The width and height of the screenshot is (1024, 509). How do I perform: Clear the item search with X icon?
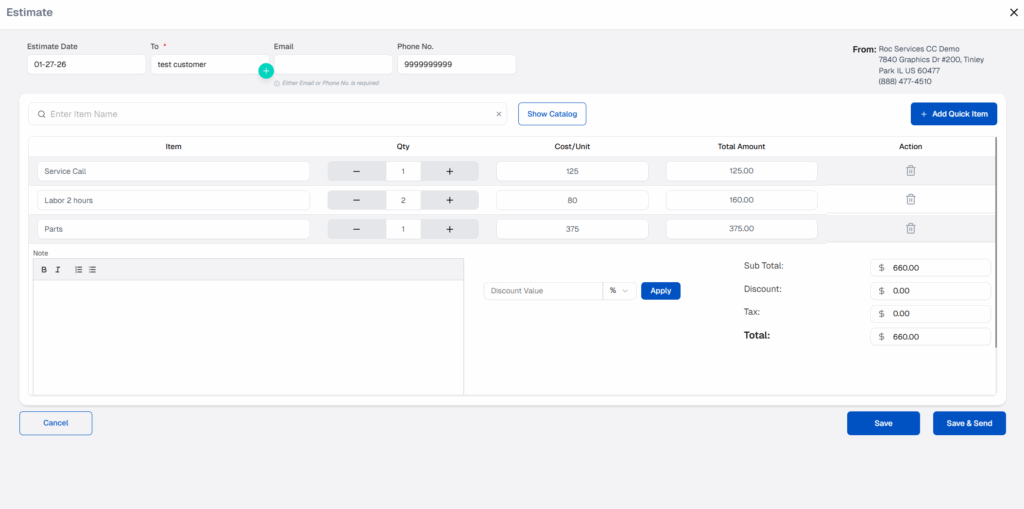(x=498, y=114)
